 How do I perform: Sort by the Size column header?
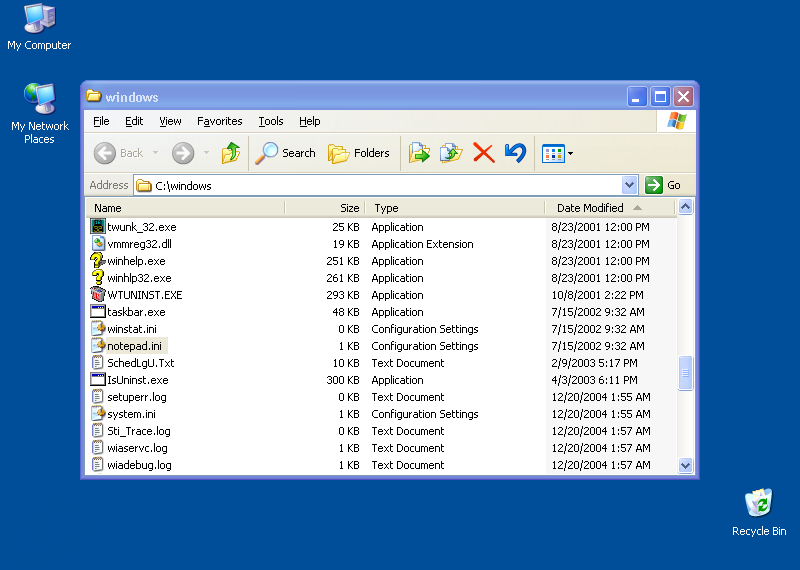(x=325, y=208)
